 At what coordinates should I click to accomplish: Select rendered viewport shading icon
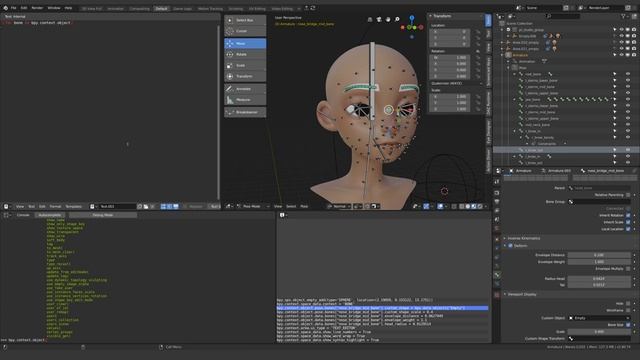pos(480,207)
